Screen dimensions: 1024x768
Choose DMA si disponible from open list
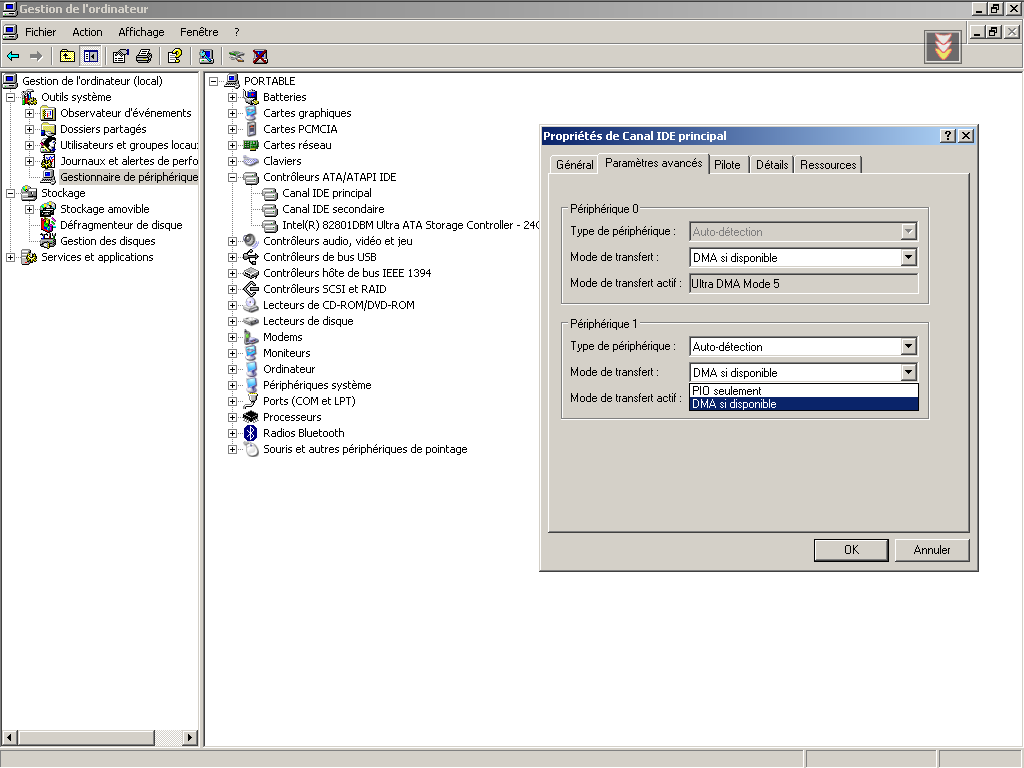pyautogui.click(x=804, y=404)
